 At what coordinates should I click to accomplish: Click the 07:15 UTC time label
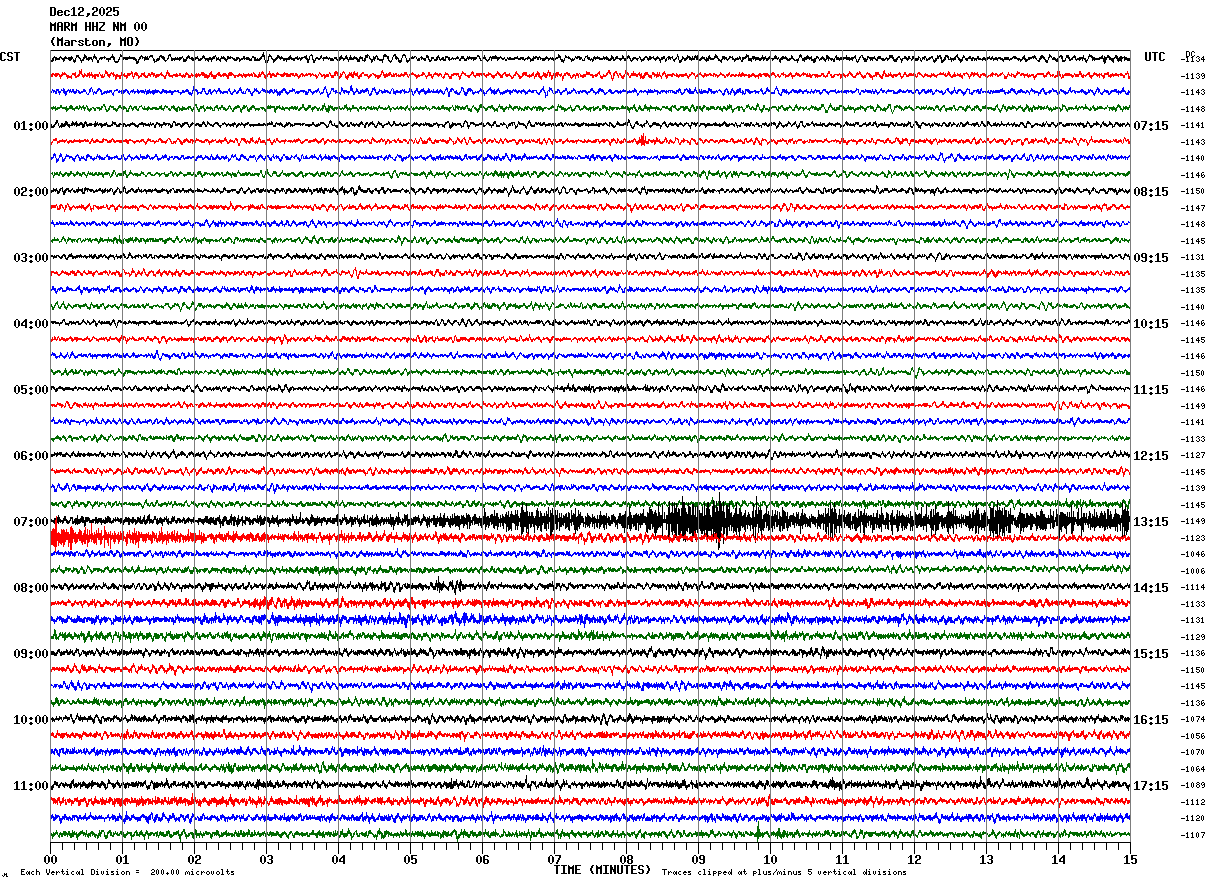pyautogui.click(x=1151, y=126)
